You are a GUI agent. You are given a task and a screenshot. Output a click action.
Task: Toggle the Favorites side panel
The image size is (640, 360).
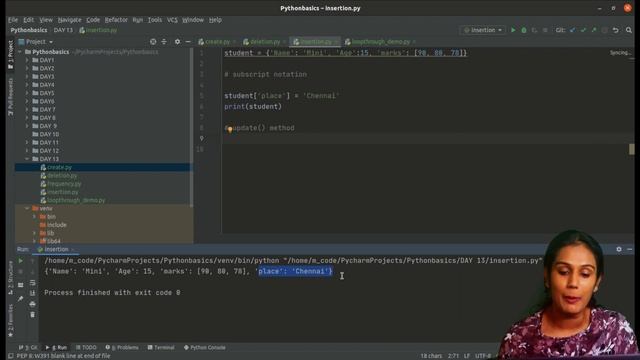click(11, 320)
